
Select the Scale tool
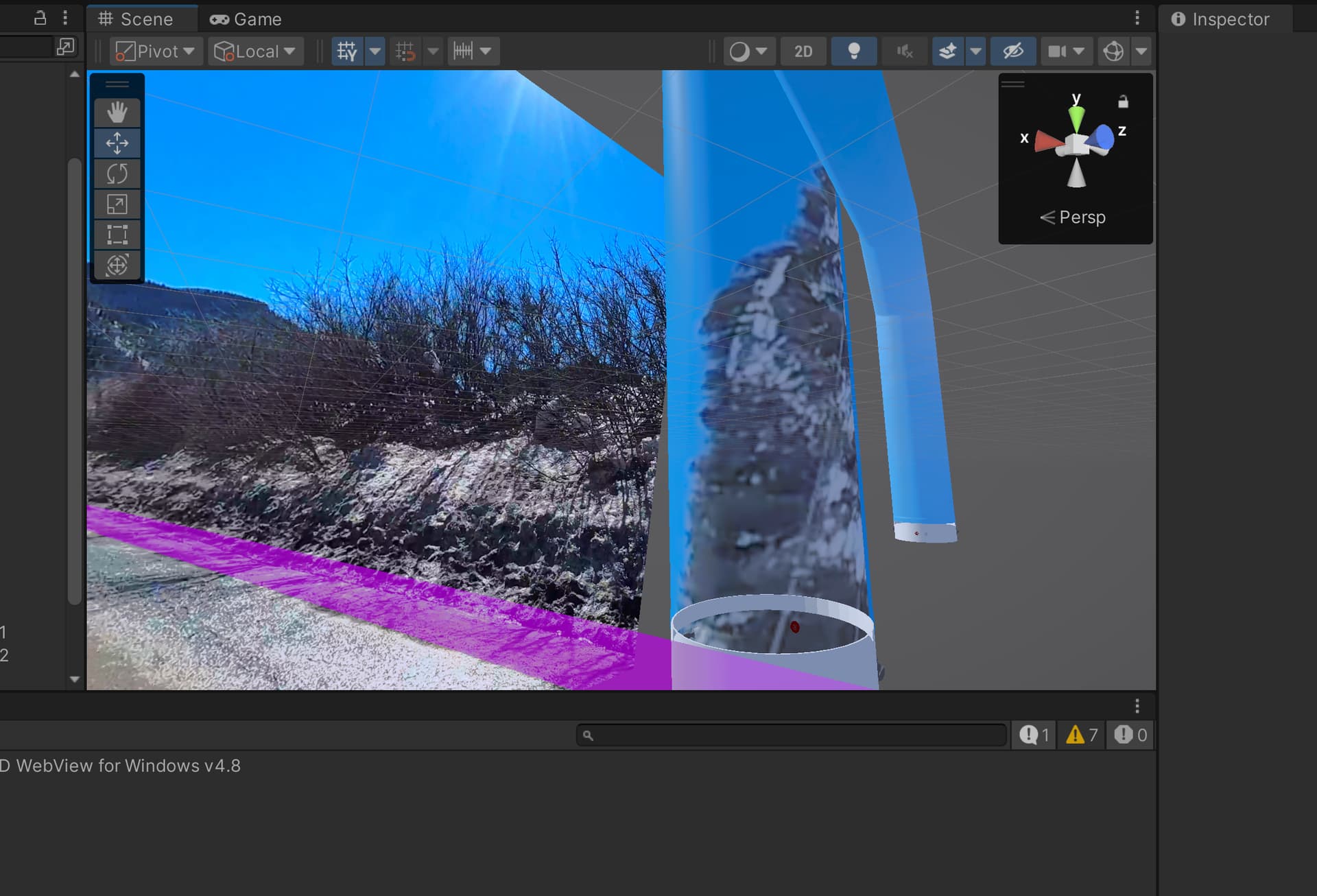[117, 204]
